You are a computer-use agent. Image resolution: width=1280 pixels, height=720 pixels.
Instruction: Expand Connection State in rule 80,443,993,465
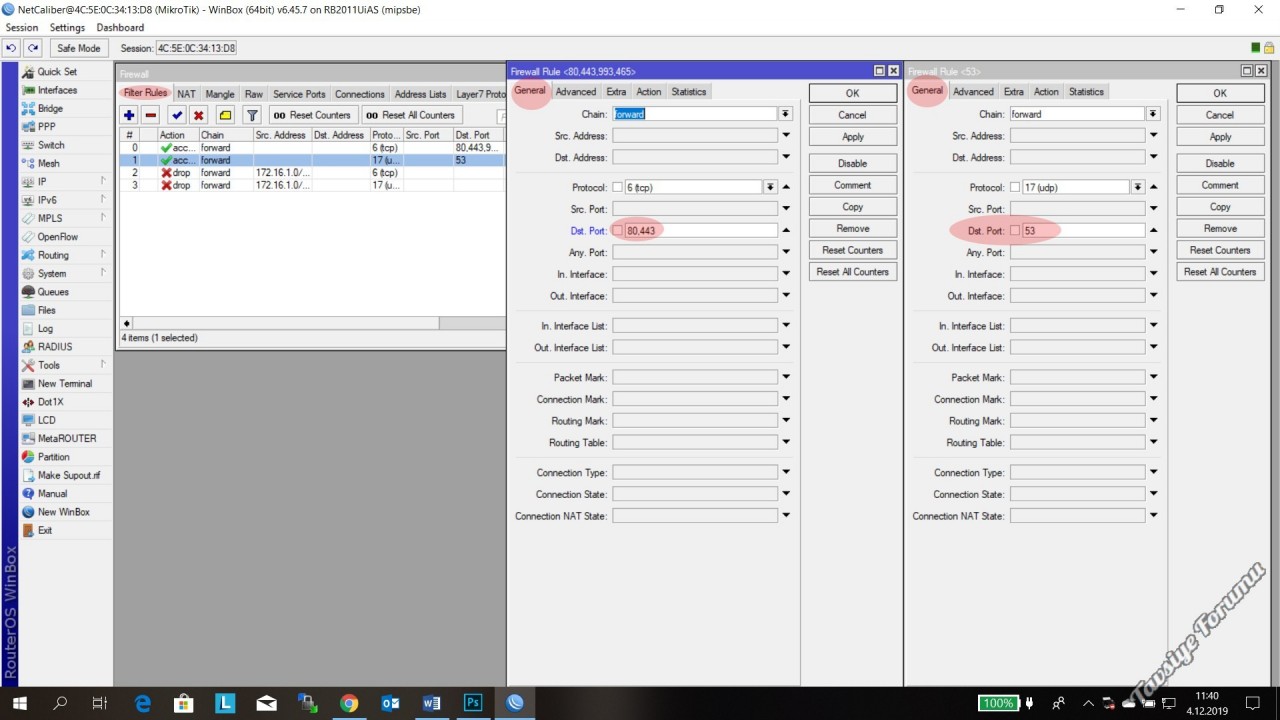click(x=786, y=494)
